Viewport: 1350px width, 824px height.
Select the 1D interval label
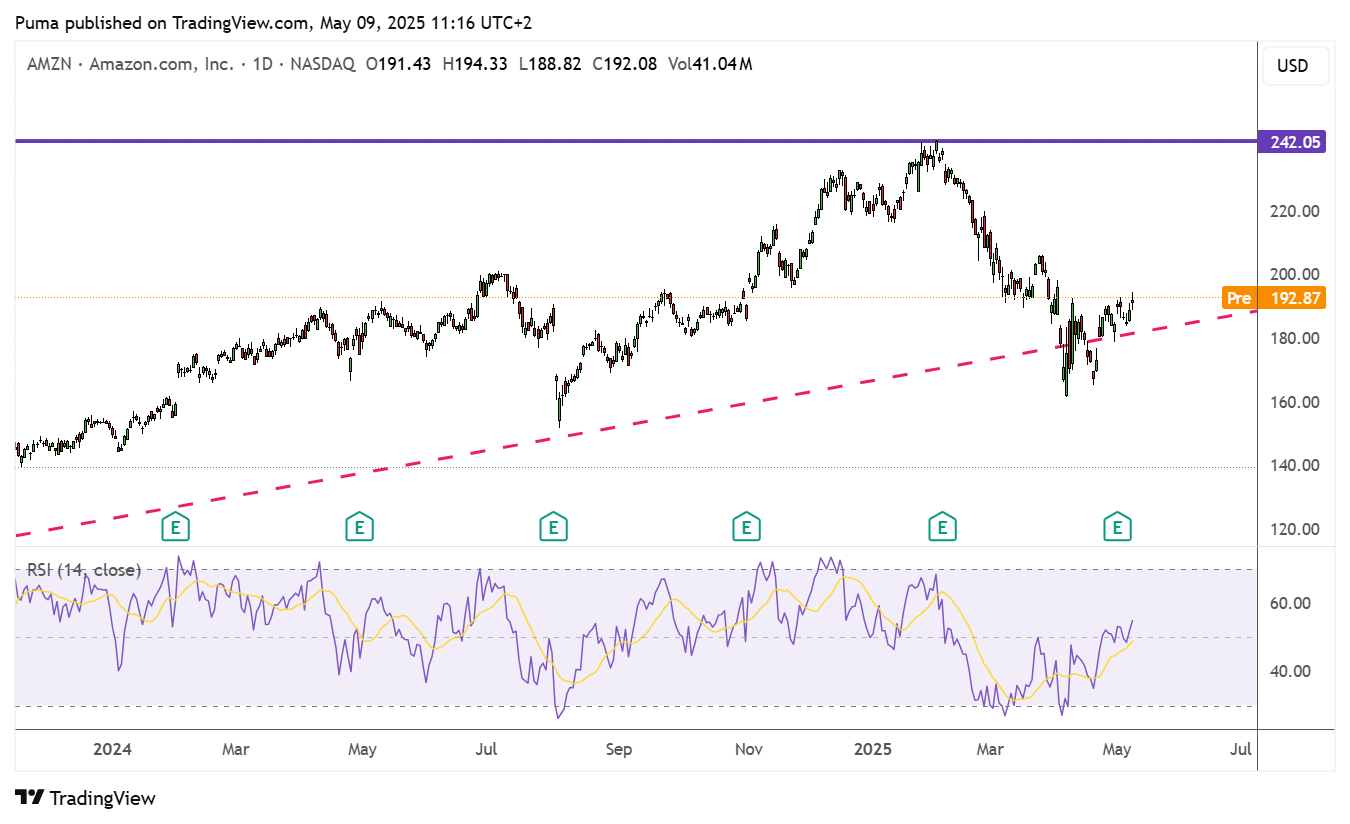[263, 64]
